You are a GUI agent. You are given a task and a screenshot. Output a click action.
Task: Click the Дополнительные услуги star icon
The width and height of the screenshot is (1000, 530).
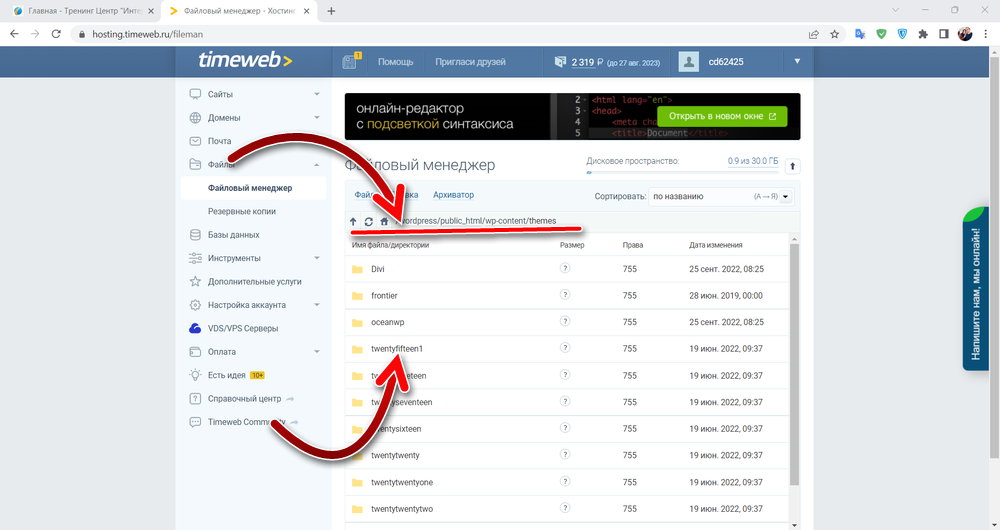195,281
